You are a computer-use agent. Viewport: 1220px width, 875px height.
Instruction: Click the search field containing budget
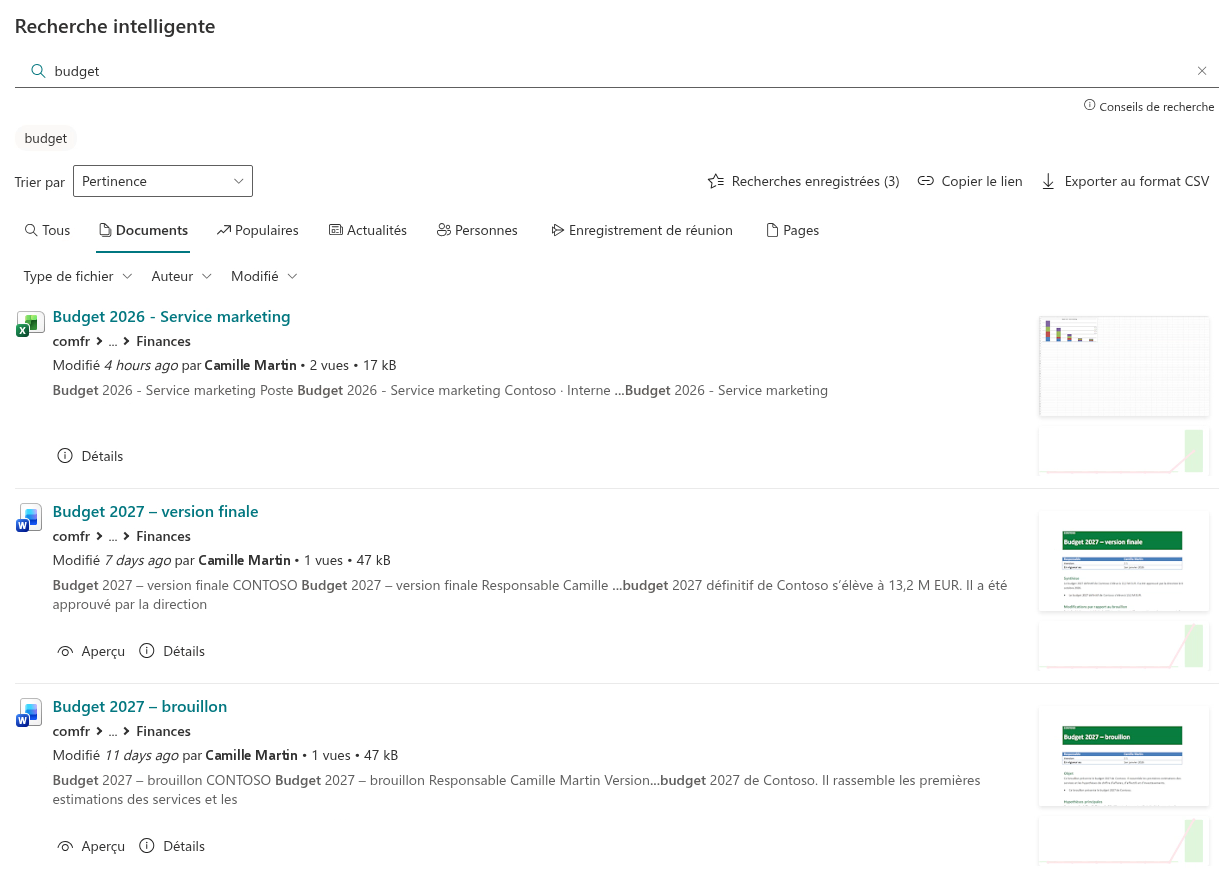tap(617, 71)
